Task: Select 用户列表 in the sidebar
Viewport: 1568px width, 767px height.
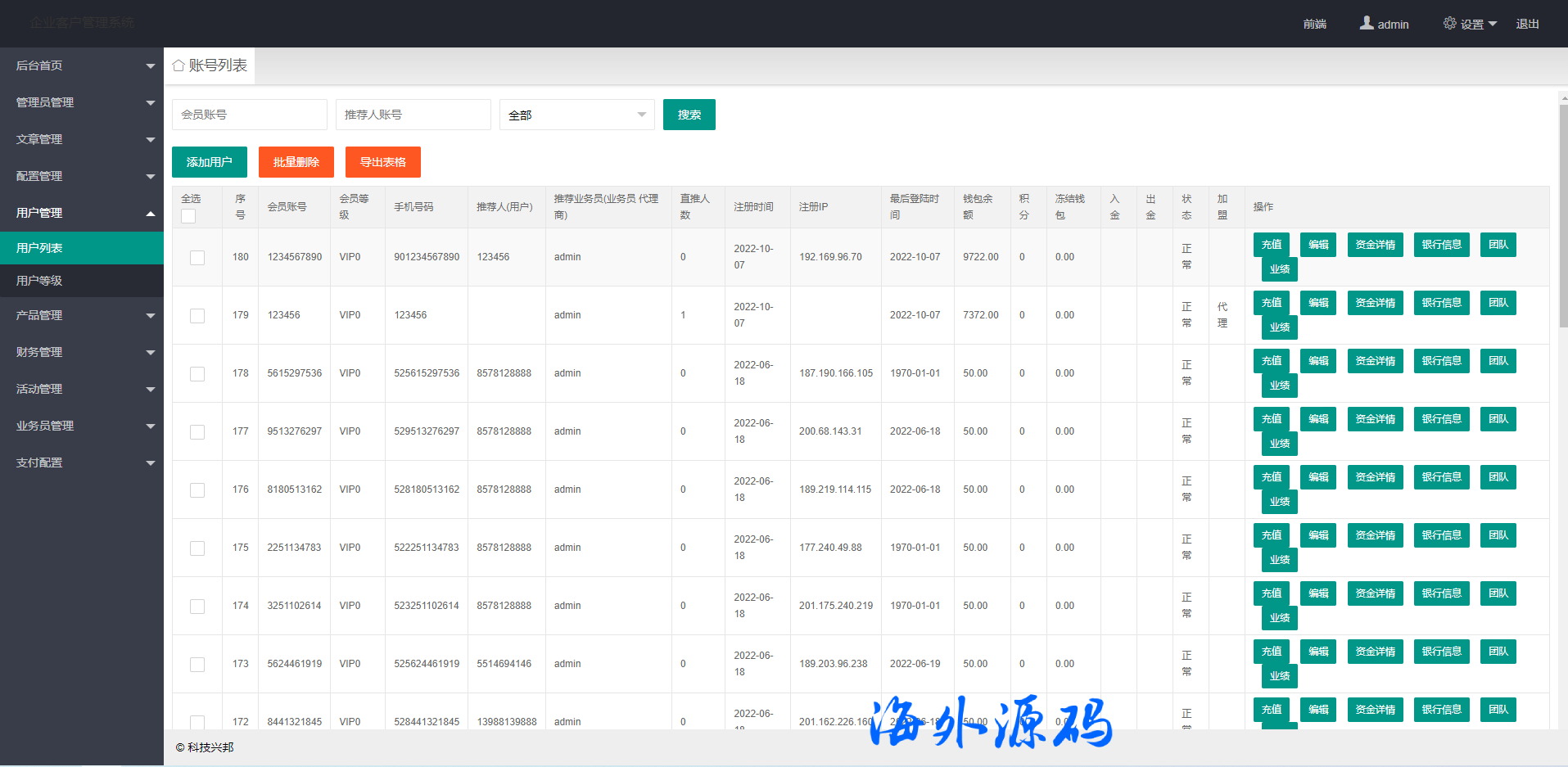Action: (x=82, y=248)
